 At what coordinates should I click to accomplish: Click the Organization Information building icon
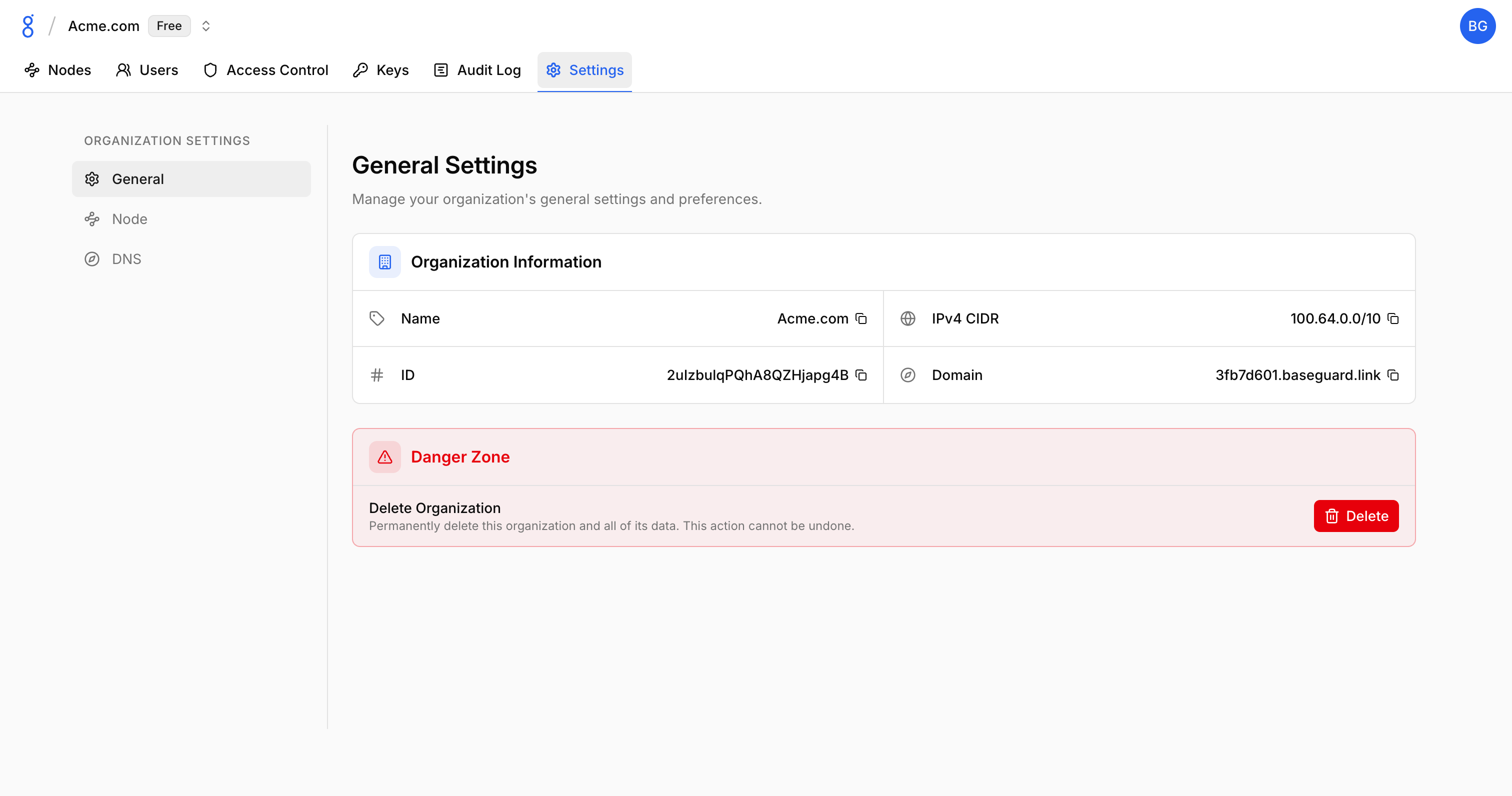point(384,262)
